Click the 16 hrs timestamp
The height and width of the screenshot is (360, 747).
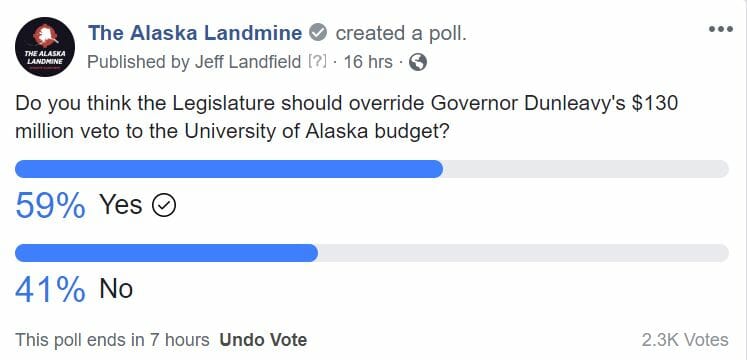368,62
